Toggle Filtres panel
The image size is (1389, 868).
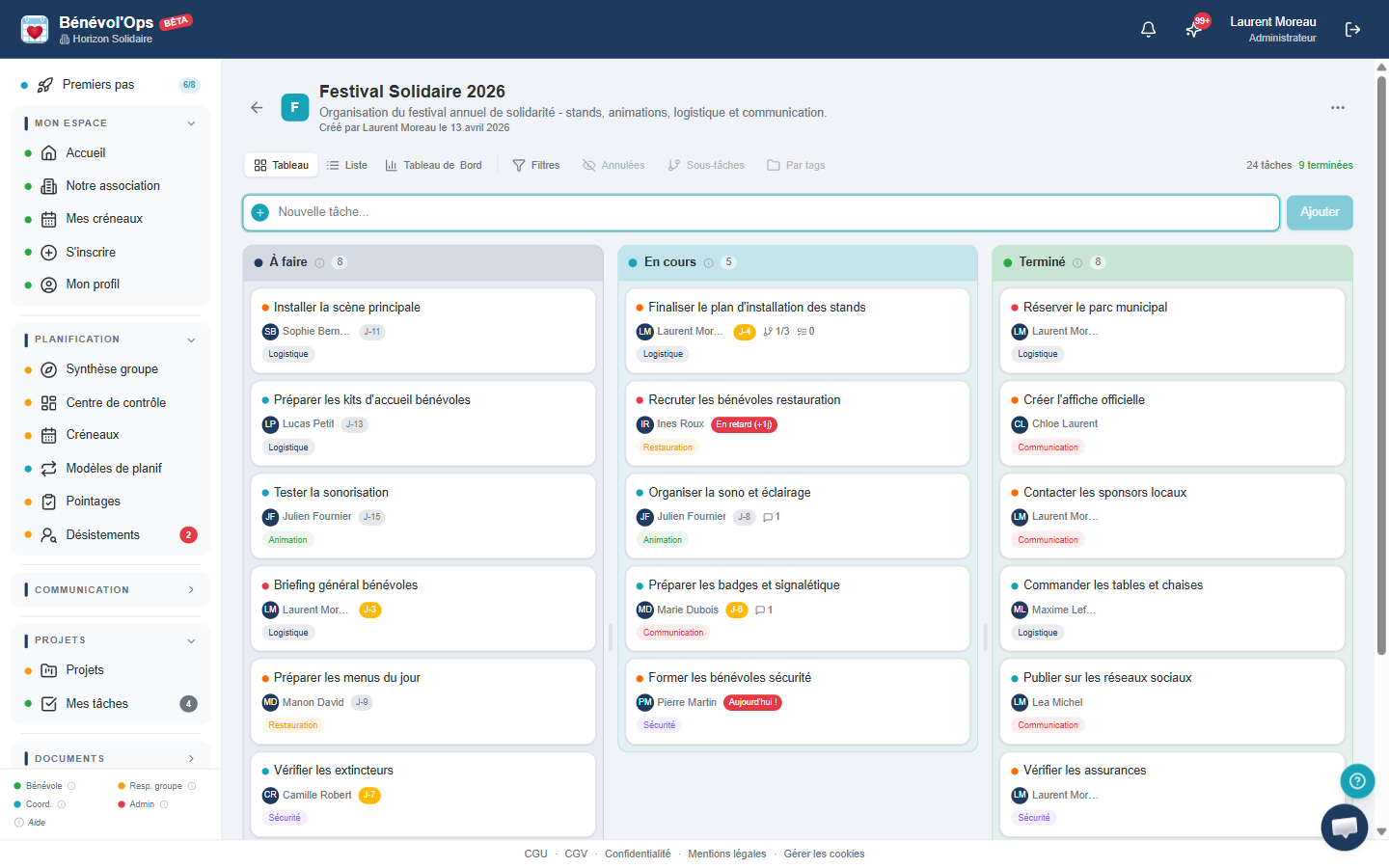pyautogui.click(x=536, y=165)
